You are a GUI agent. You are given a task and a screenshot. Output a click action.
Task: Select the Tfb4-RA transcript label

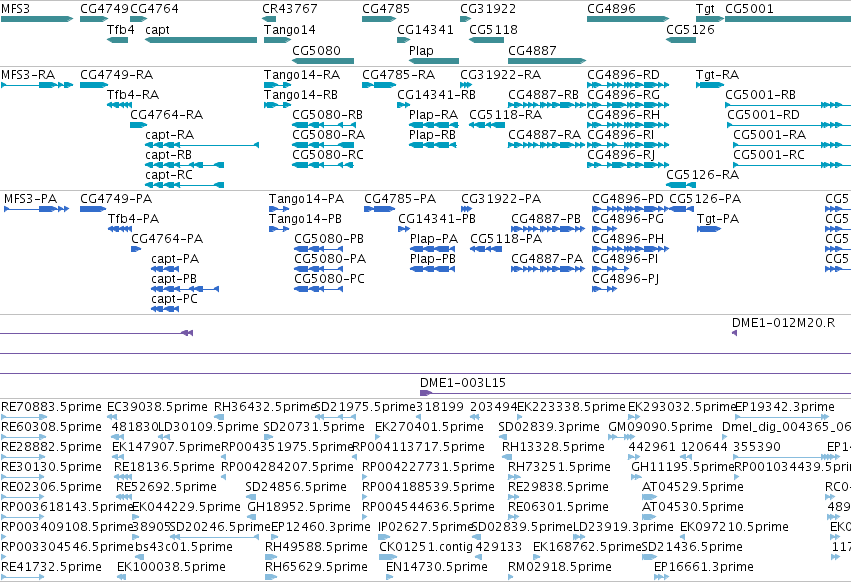click(x=133, y=94)
